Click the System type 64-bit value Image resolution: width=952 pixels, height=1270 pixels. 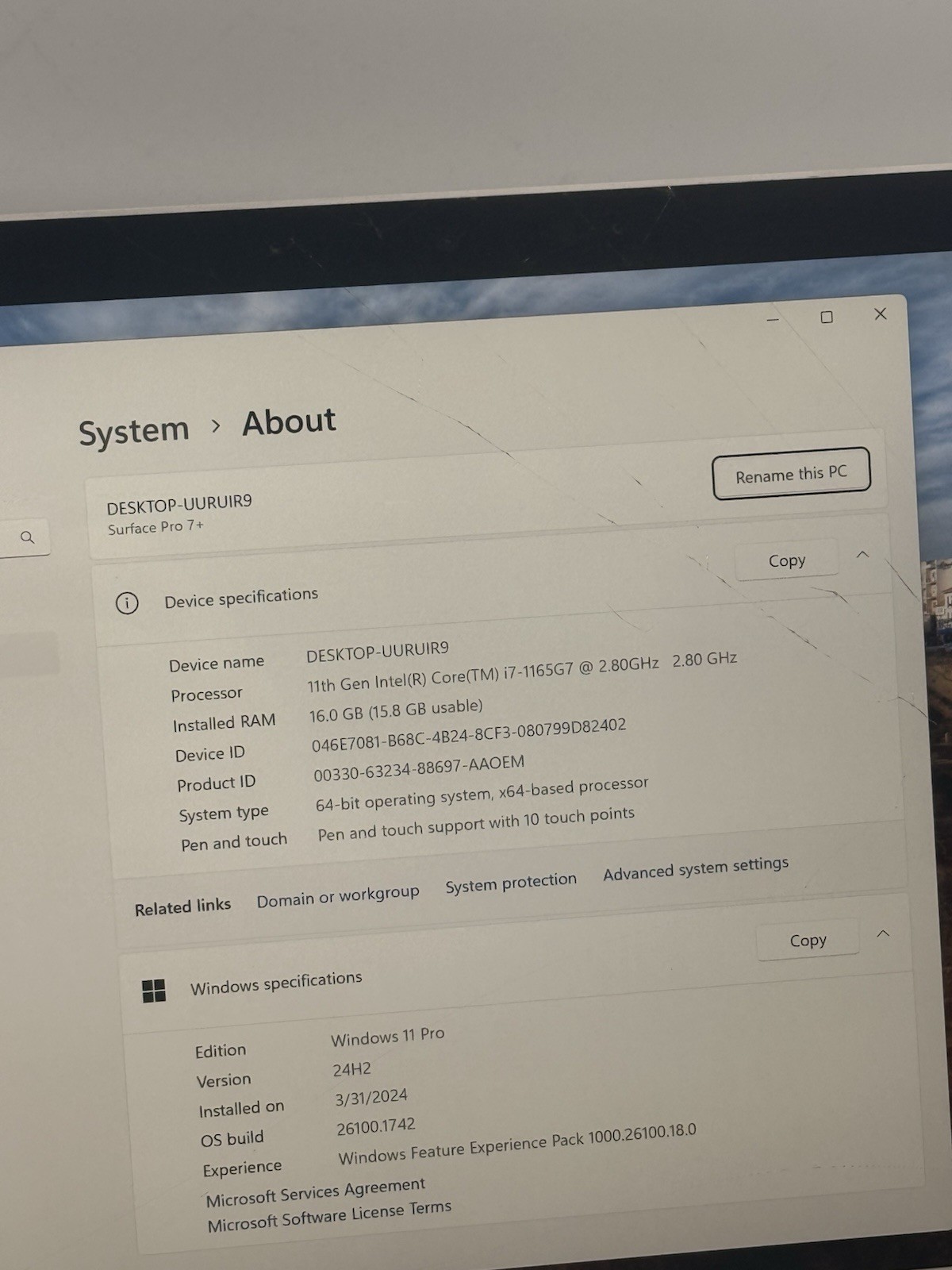click(x=482, y=794)
